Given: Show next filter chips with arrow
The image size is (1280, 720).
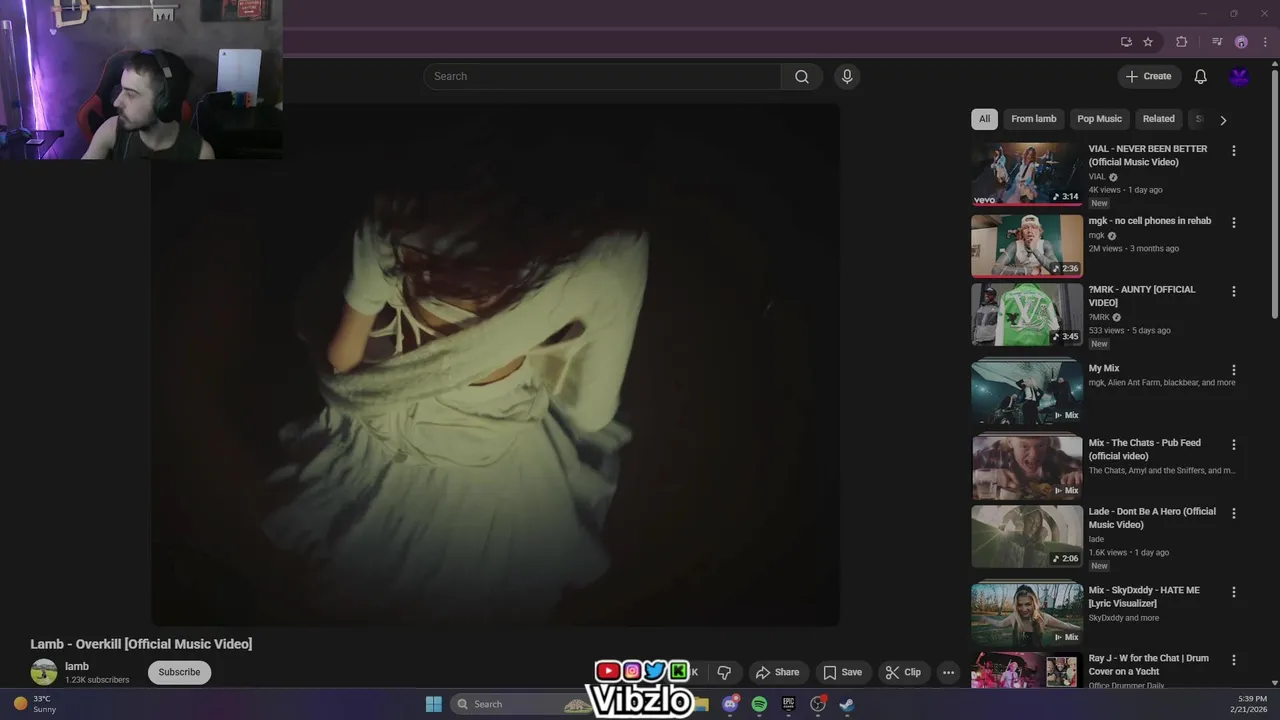Looking at the screenshot, I should coord(1222,120).
